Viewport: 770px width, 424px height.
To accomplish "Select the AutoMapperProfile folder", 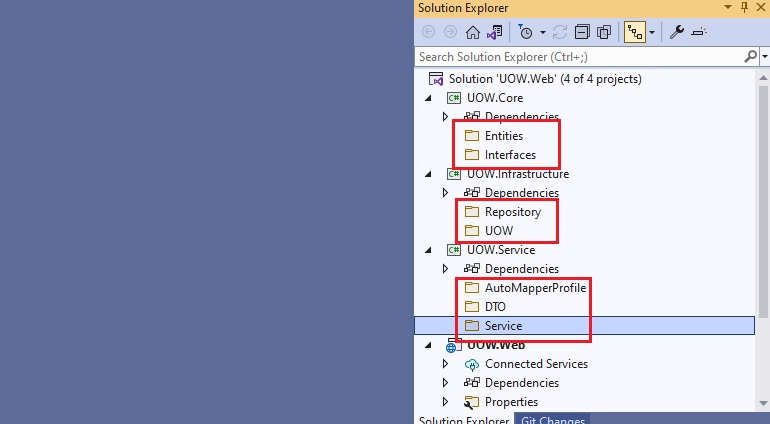I will tap(535, 288).
